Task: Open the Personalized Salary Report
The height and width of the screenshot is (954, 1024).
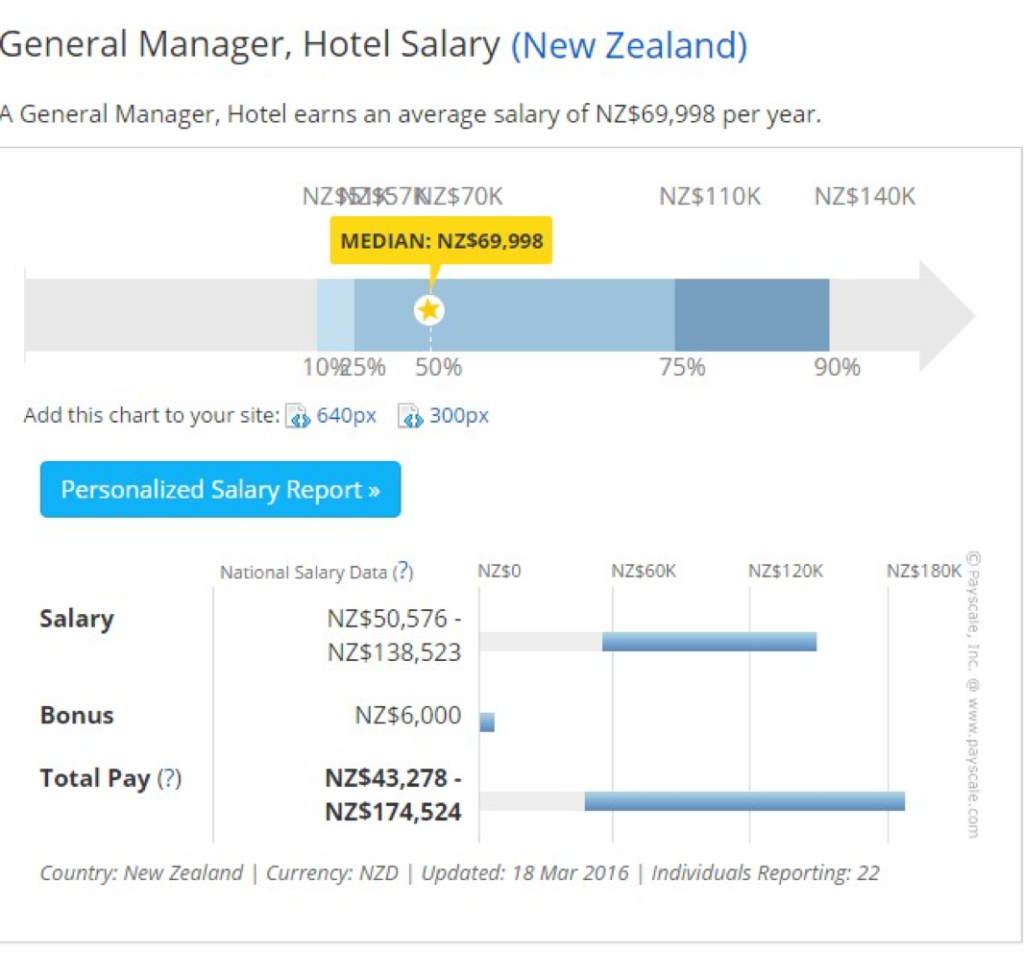Action: 220,490
